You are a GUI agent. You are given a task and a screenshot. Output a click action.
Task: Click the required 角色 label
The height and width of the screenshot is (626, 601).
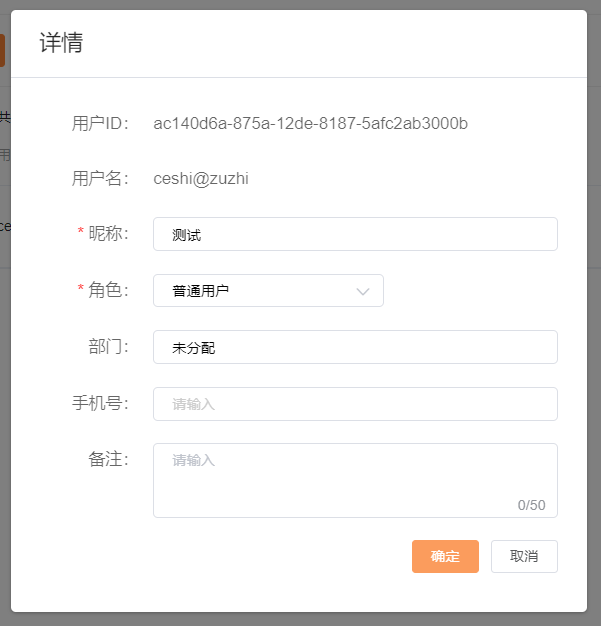[x=108, y=291]
